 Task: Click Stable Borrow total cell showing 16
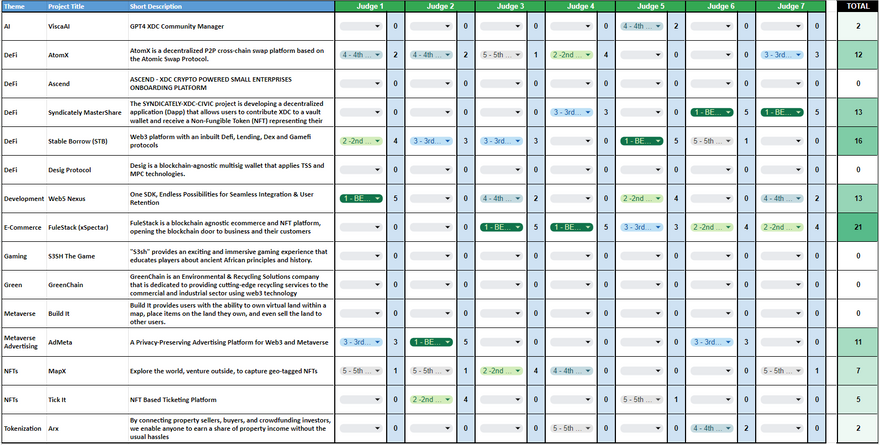pos(857,142)
